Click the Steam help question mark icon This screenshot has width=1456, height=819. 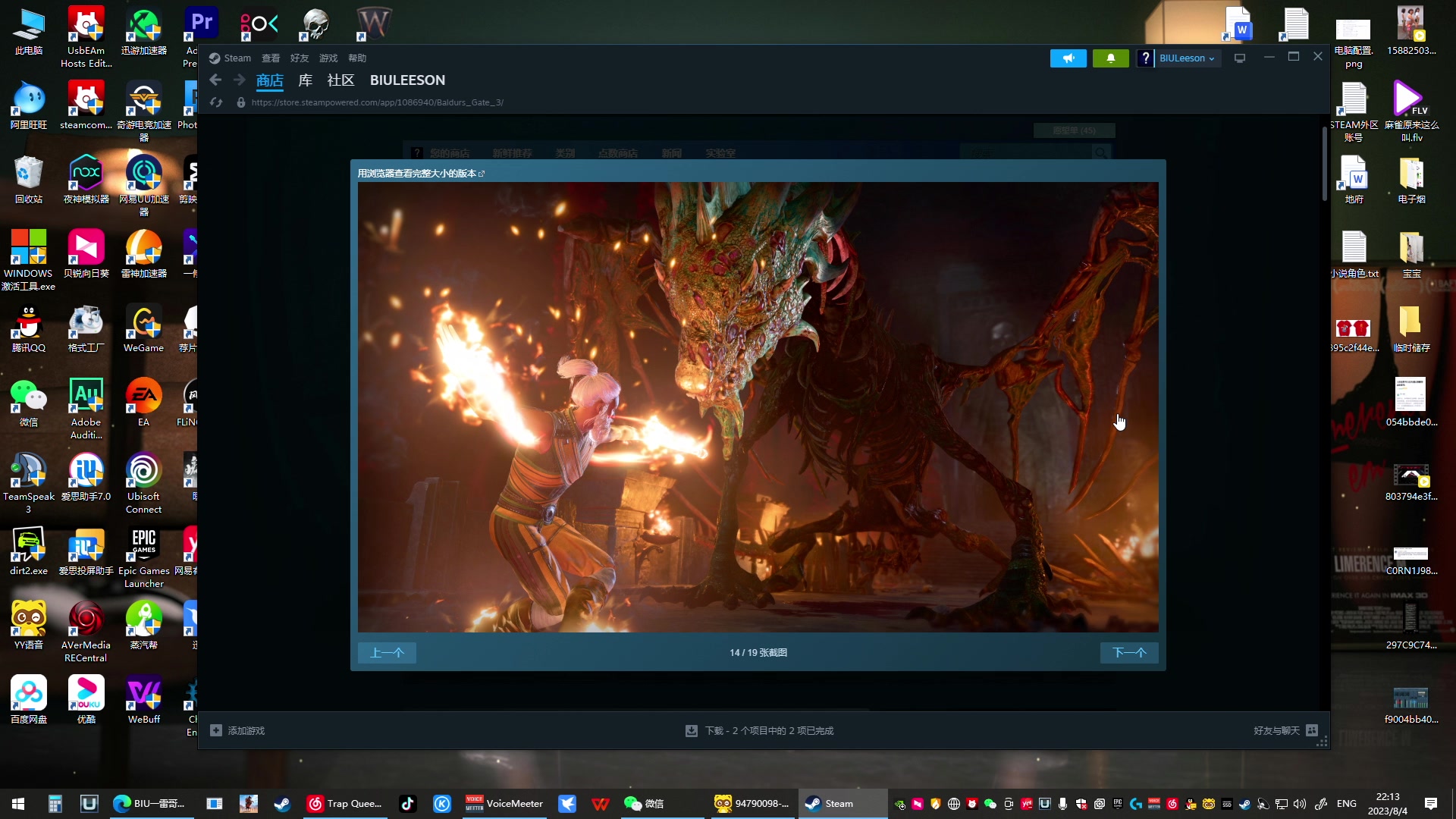[1145, 58]
